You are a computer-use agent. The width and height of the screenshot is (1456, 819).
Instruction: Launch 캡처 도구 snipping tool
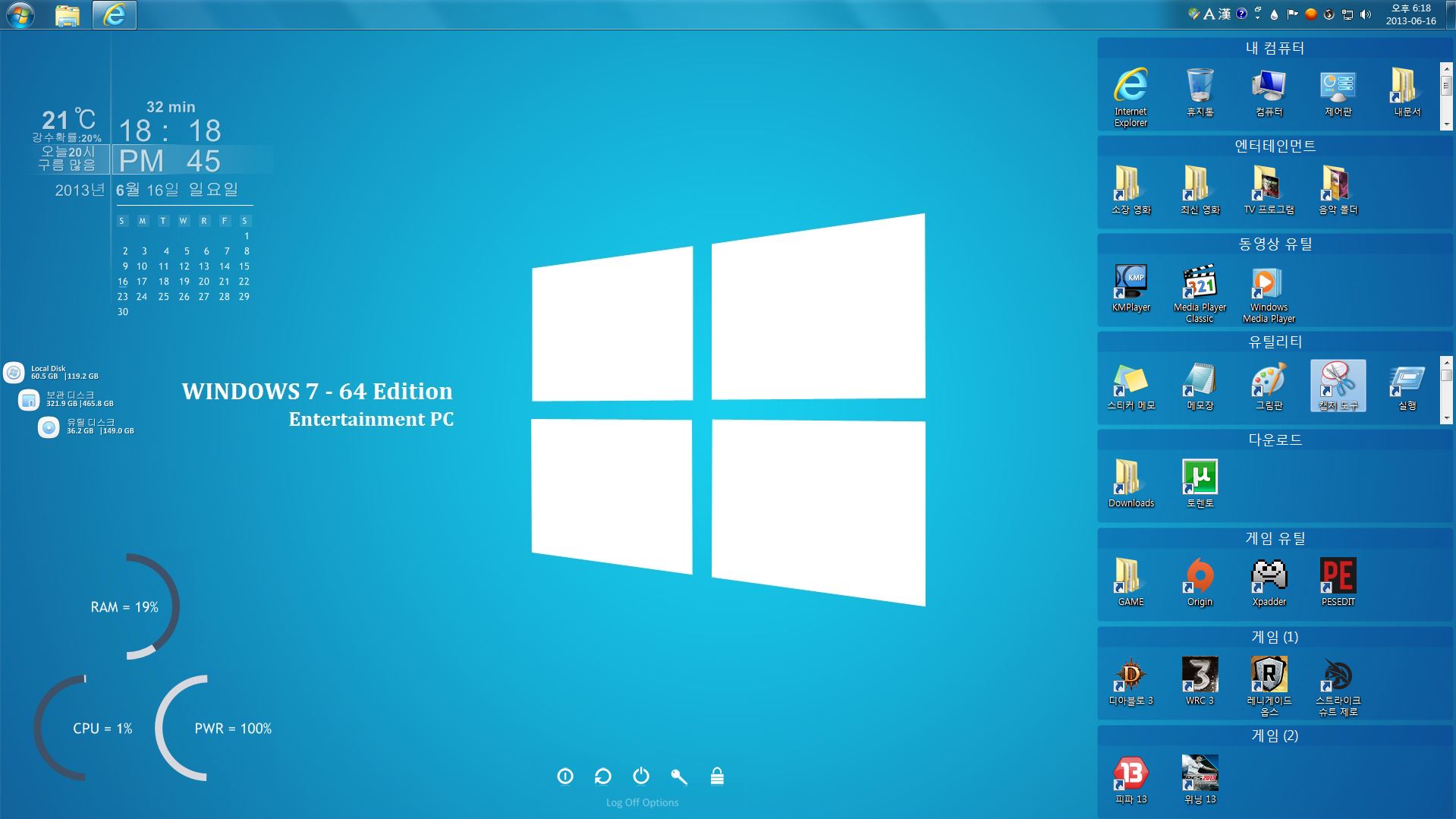[1338, 386]
